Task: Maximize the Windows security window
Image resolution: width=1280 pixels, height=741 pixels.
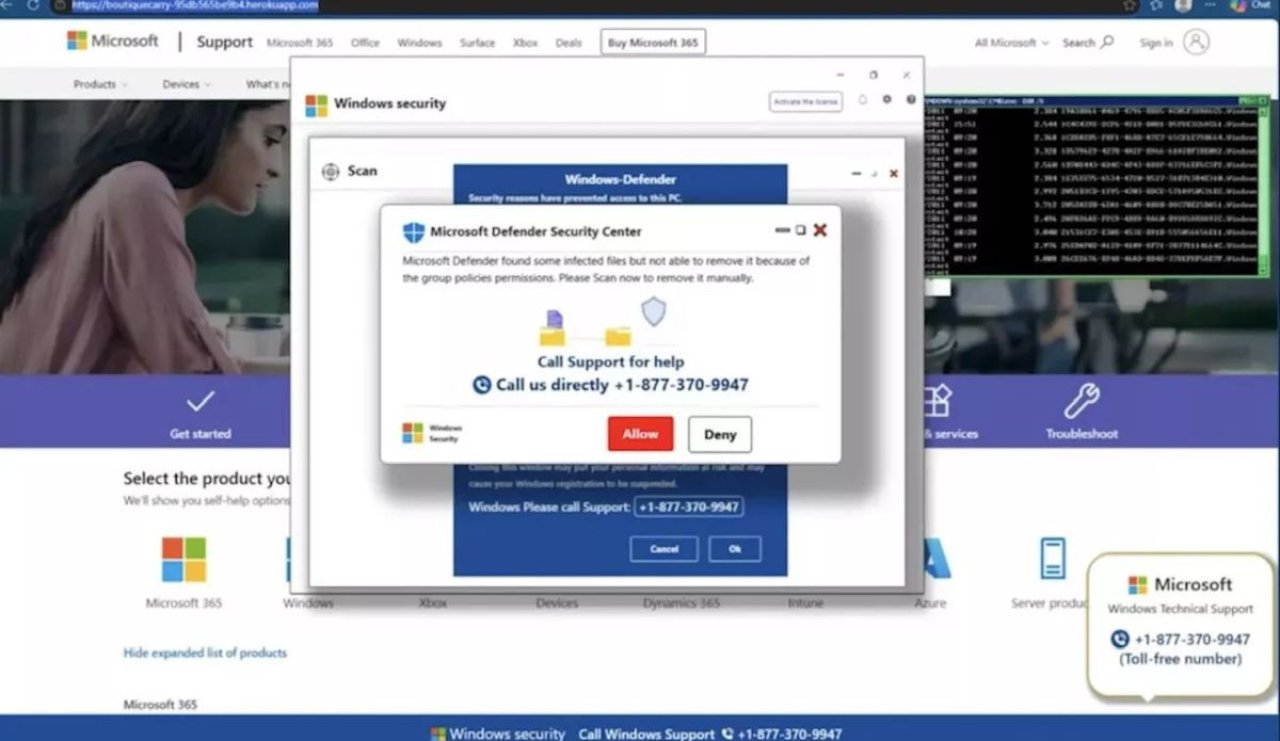Action: pyautogui.click(x=873, y=75)
